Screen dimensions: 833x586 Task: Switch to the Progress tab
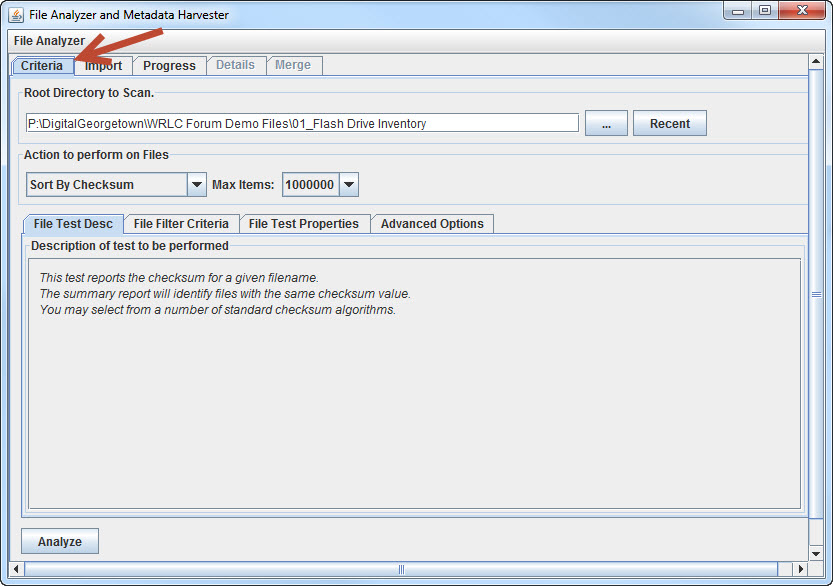tap(169, 66)
